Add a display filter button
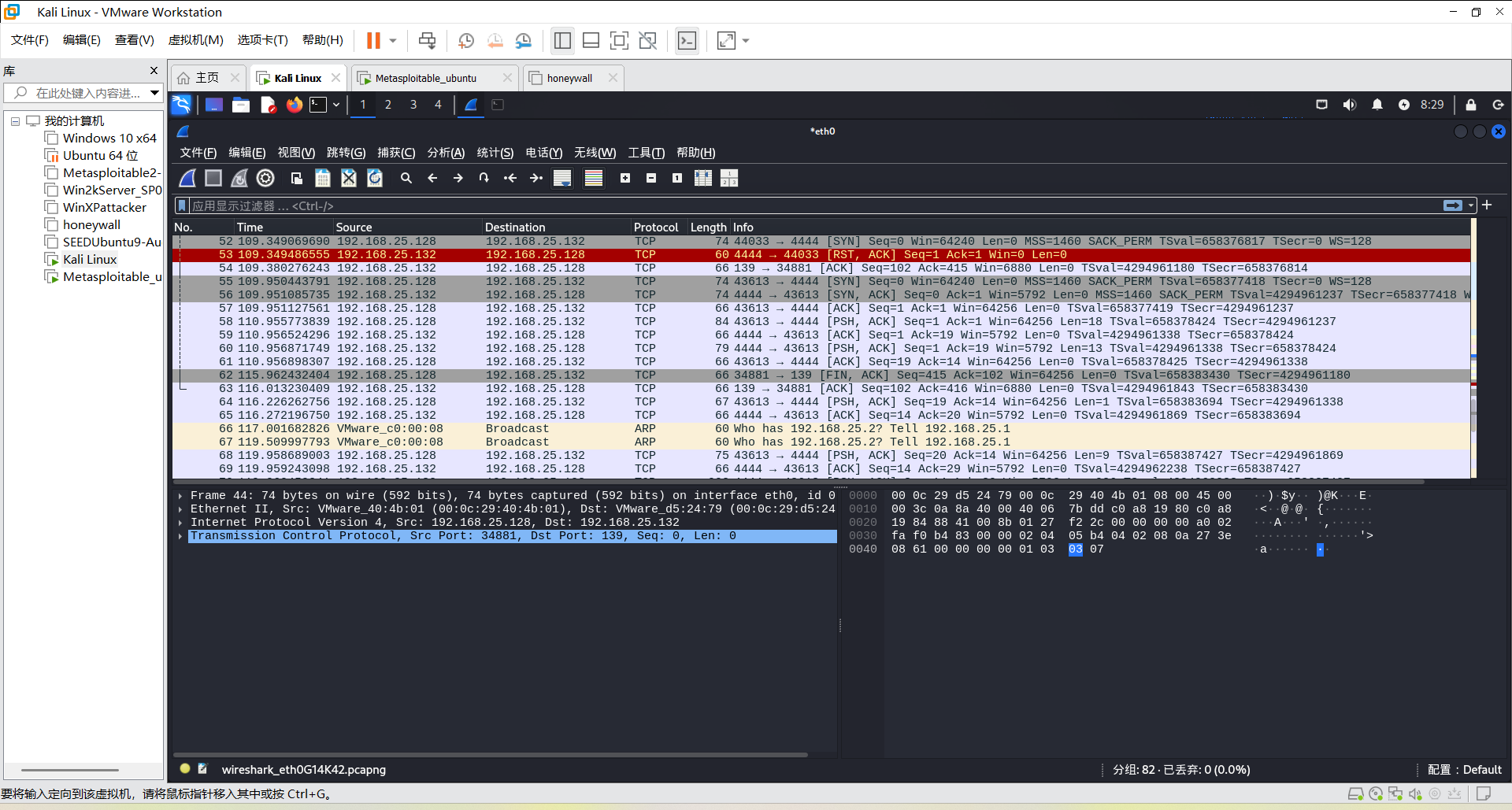 pyautogui.click(x=1487, y=205)
